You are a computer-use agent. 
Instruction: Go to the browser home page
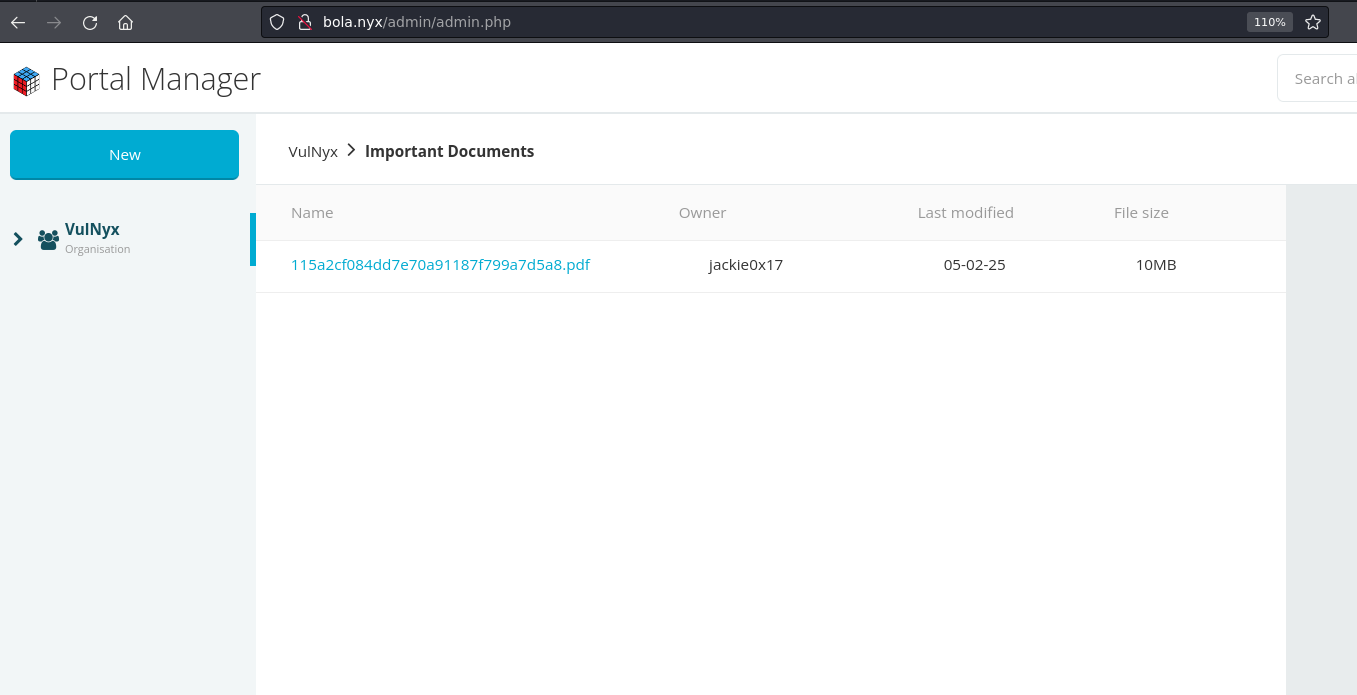click(x=125, y=22)
